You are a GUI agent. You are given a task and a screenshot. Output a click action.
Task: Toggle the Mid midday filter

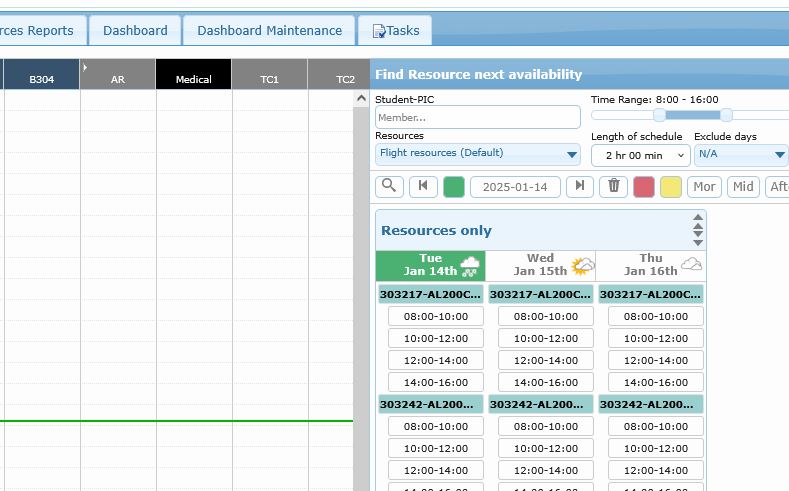pos(742,187)
